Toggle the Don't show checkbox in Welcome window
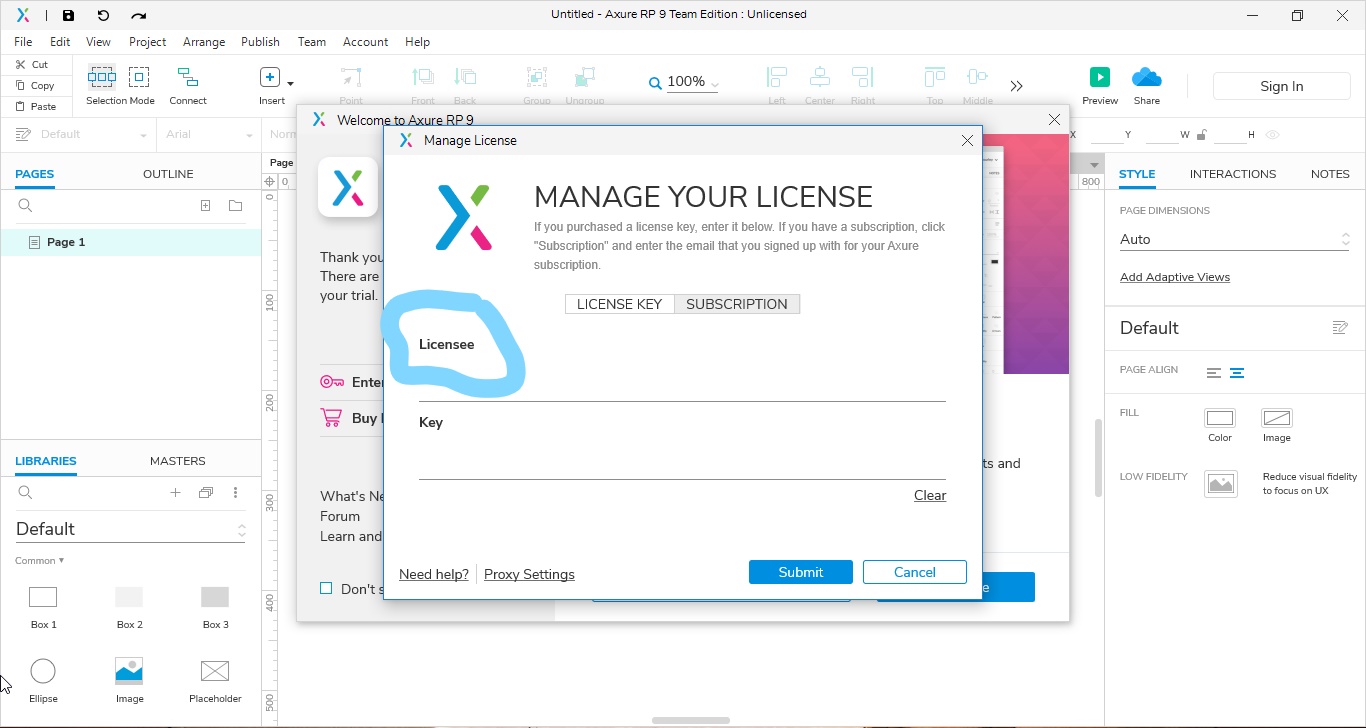 click(x=326, y=588)
